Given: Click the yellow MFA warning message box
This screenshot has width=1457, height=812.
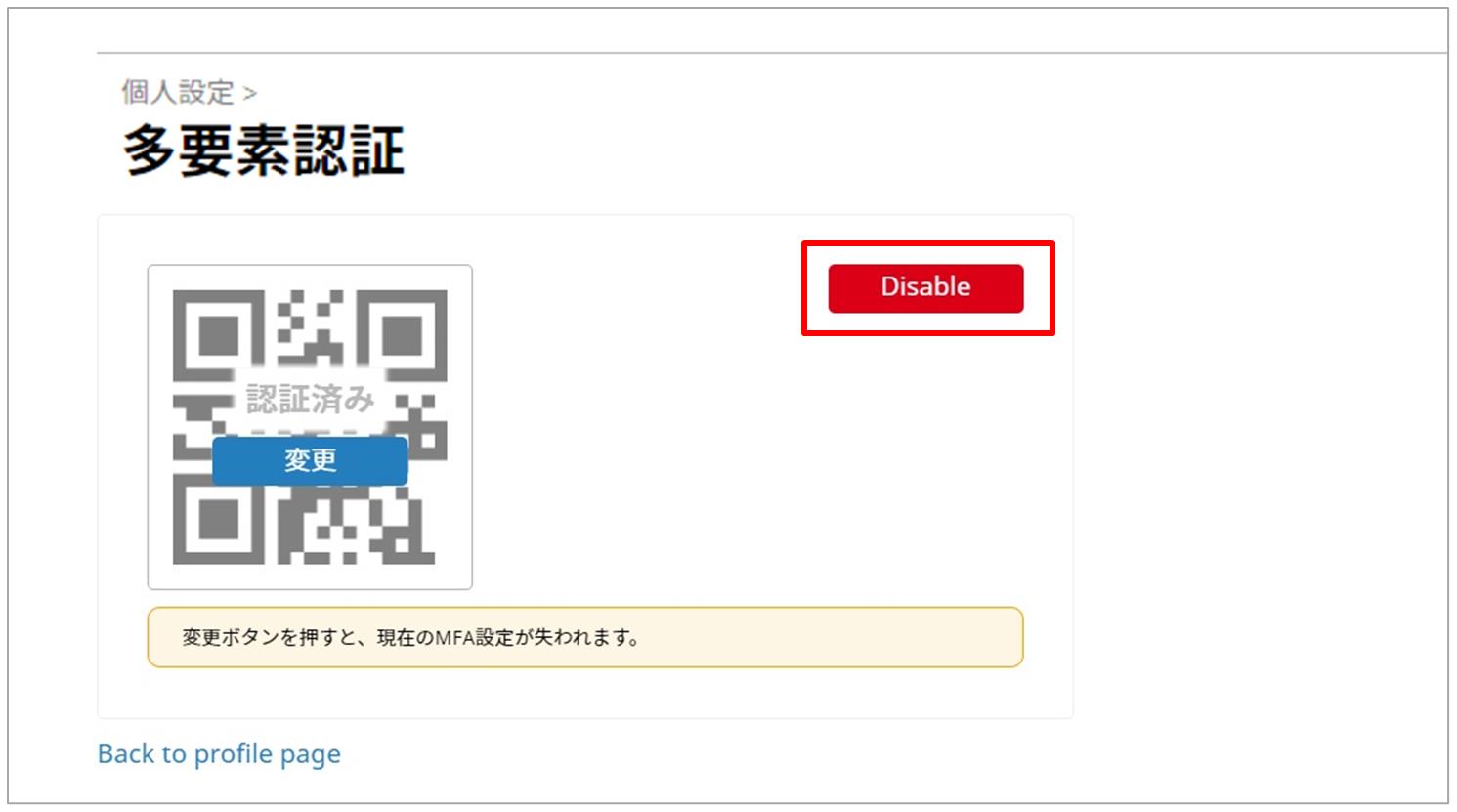Looking at the screenshot, I should coord(585,637).
